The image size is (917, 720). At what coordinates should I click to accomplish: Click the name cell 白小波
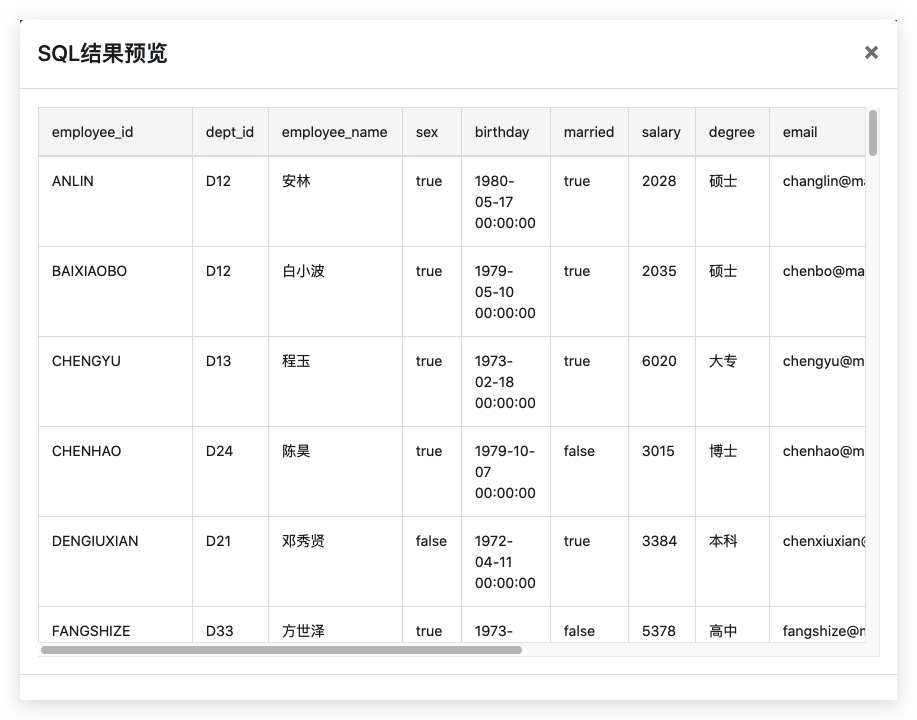pos(335,292)
